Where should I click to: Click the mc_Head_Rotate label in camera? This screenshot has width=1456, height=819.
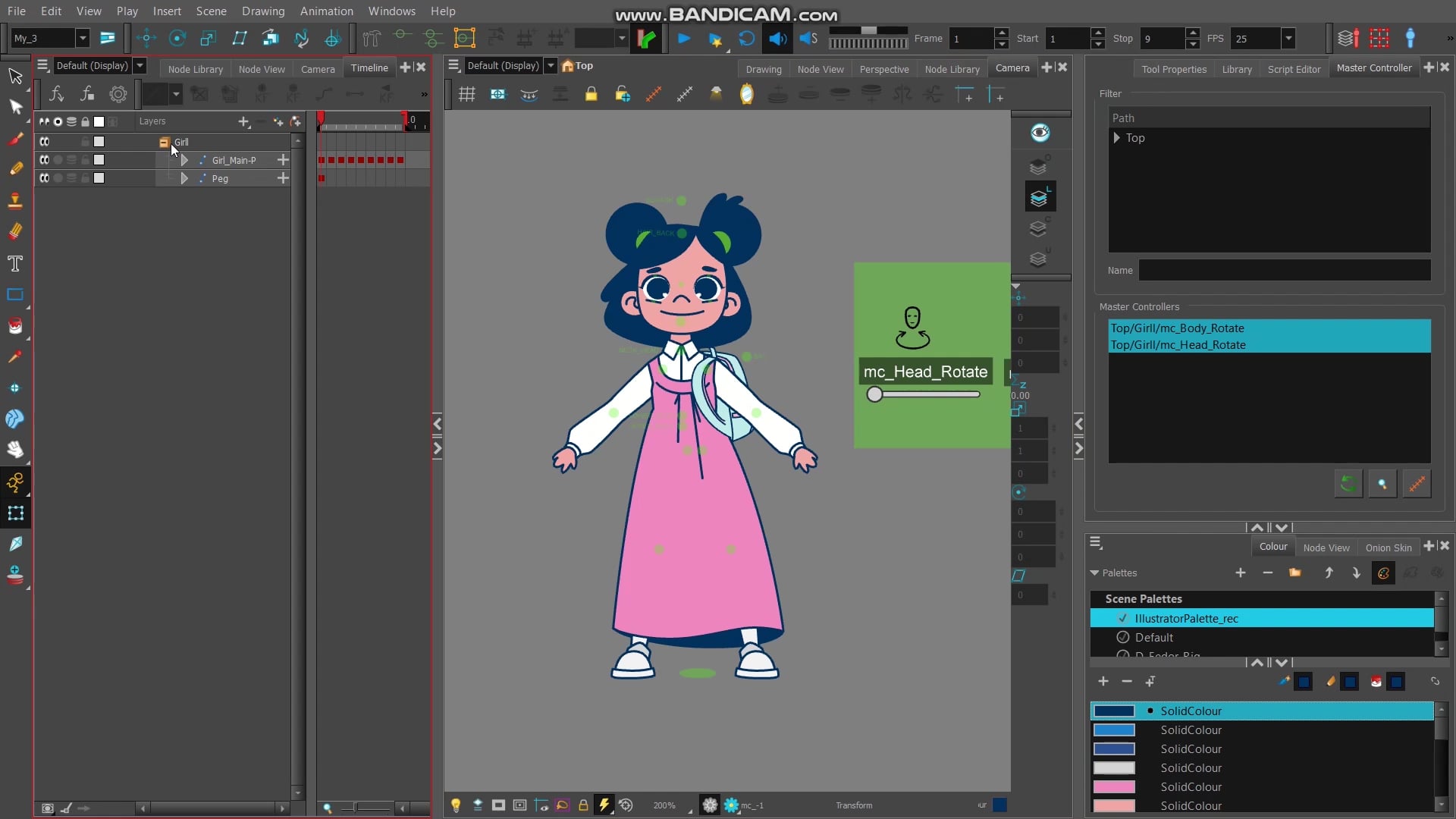click(x=925, y=372)
